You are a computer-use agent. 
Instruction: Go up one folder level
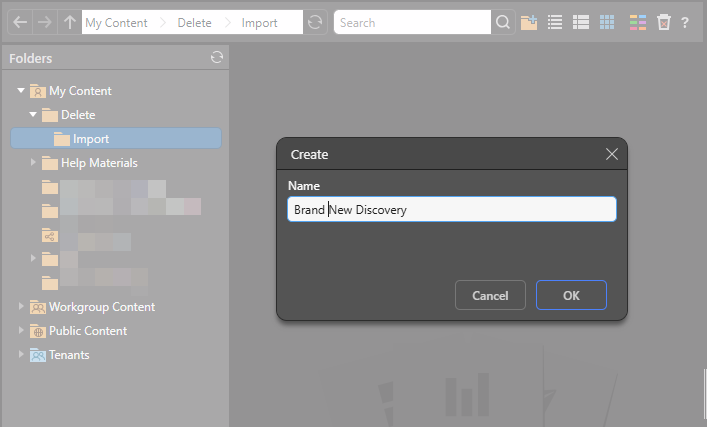(69, 22)
